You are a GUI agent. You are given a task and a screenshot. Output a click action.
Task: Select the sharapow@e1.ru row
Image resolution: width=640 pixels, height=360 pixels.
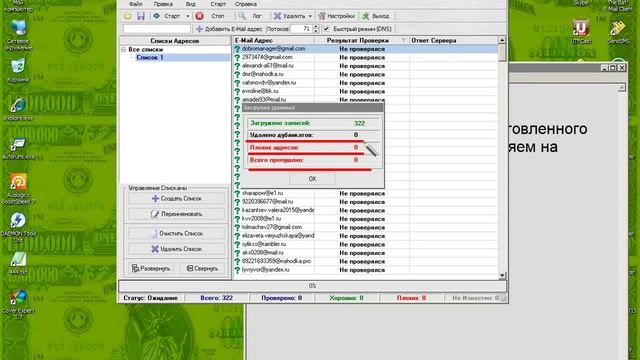coord(366,193)
